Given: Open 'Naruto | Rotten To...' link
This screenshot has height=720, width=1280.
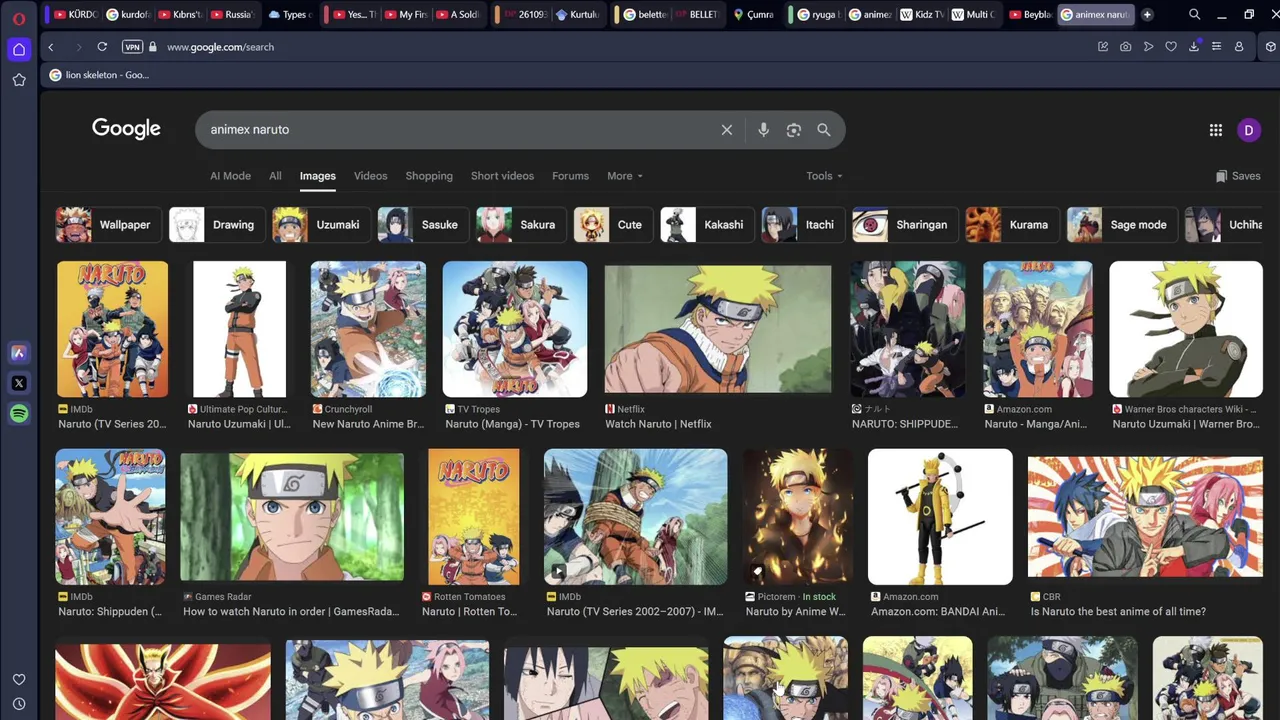Looking at the screenshot, I should 470,612.
